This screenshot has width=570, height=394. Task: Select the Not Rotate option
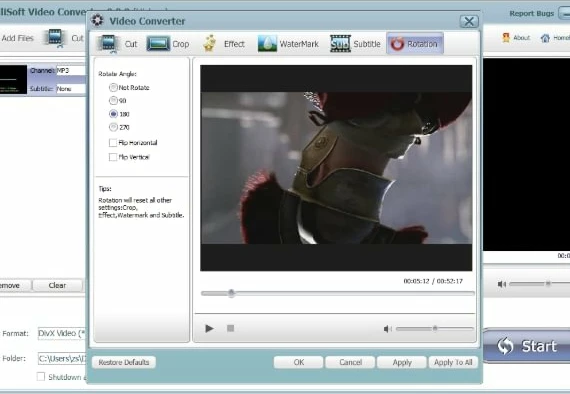(113, 87)
